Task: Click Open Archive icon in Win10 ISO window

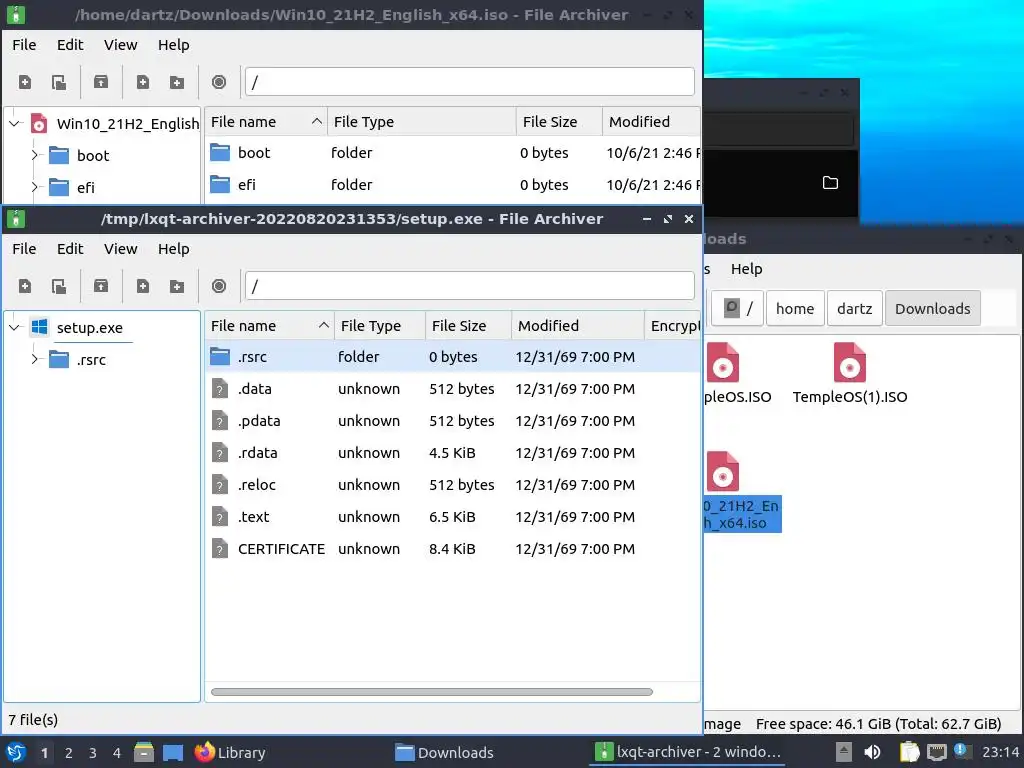Action: (x=59, y=82)
